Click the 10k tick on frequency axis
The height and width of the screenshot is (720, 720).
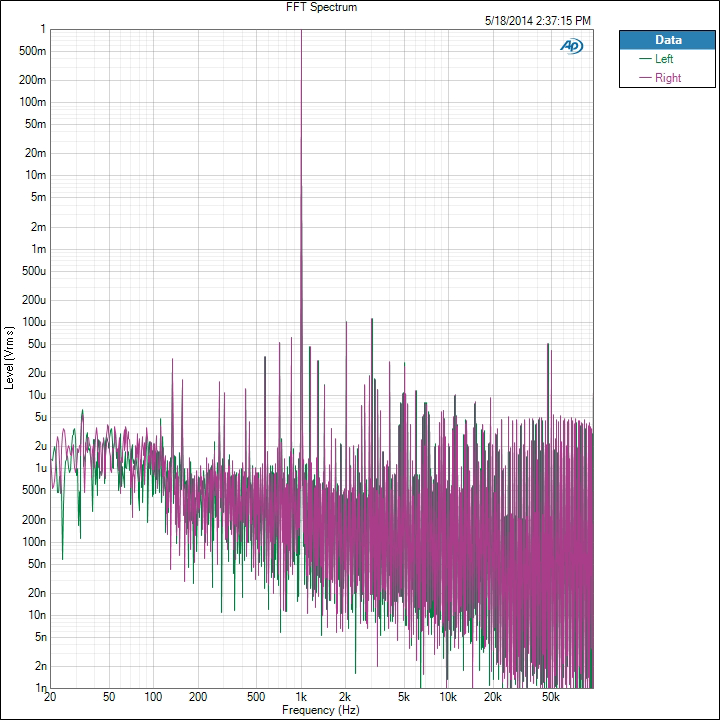click(x=449, y=696)
